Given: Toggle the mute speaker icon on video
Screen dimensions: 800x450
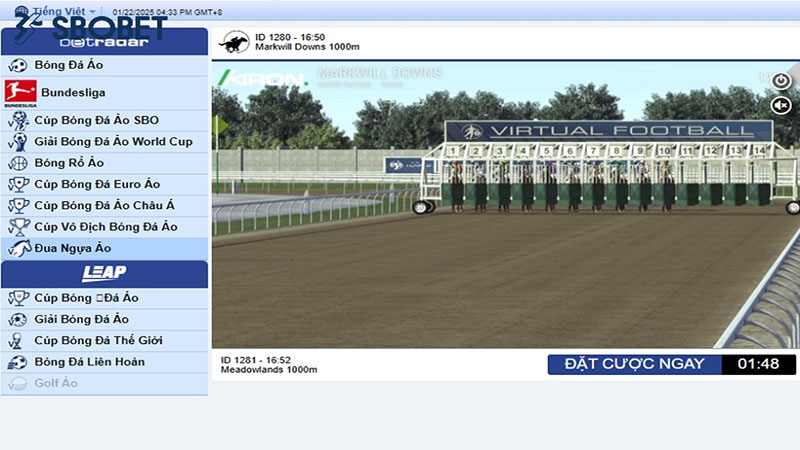Looking at the screenshot, I should 781,106.
